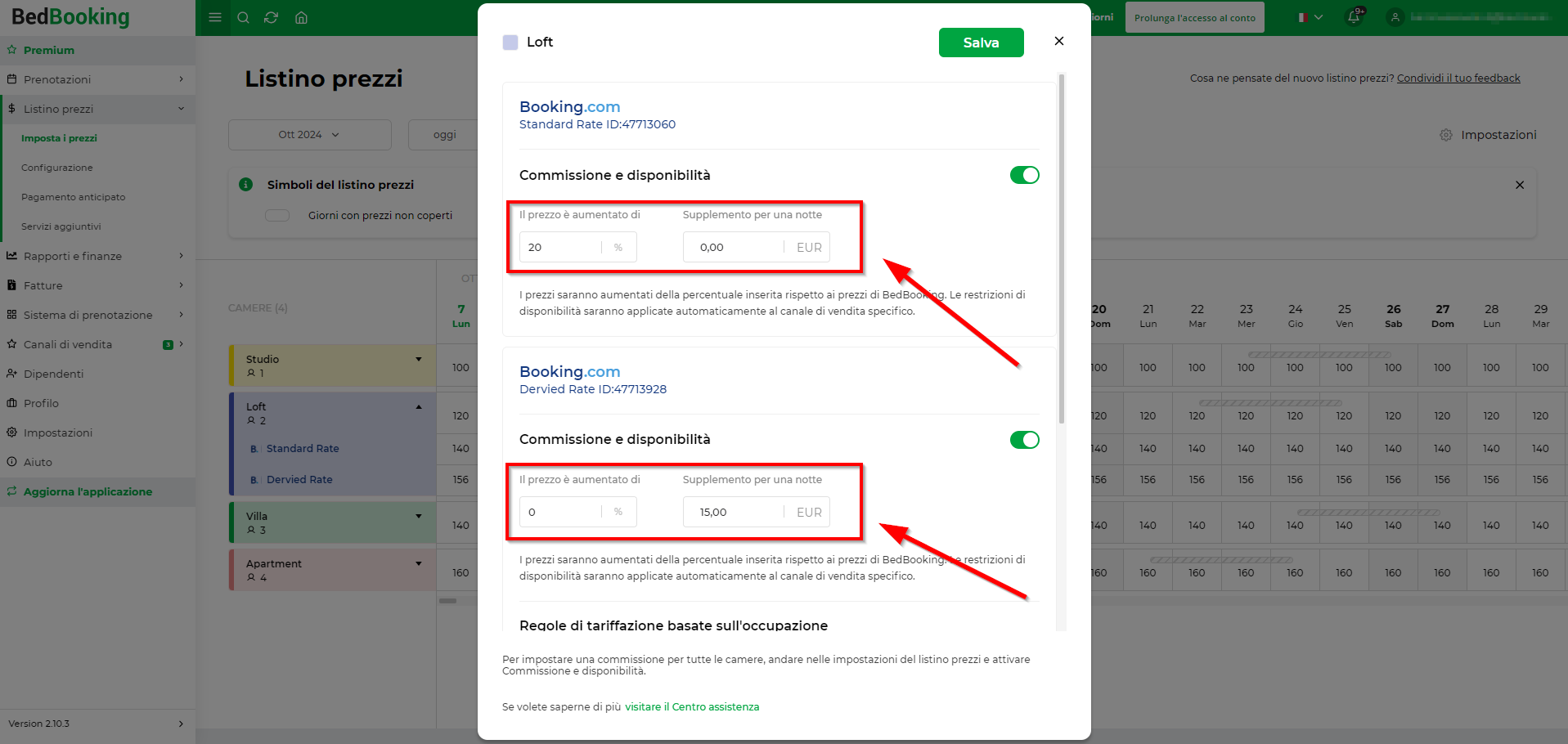Click the refresh sync icon
The height and width of the screenshot is (744, 1568).
click(x=272, y=17)
